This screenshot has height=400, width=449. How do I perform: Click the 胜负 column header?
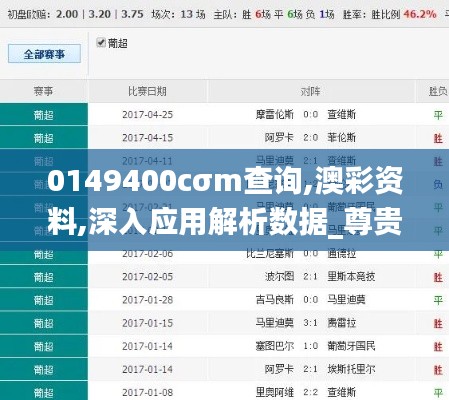(438, 91)
